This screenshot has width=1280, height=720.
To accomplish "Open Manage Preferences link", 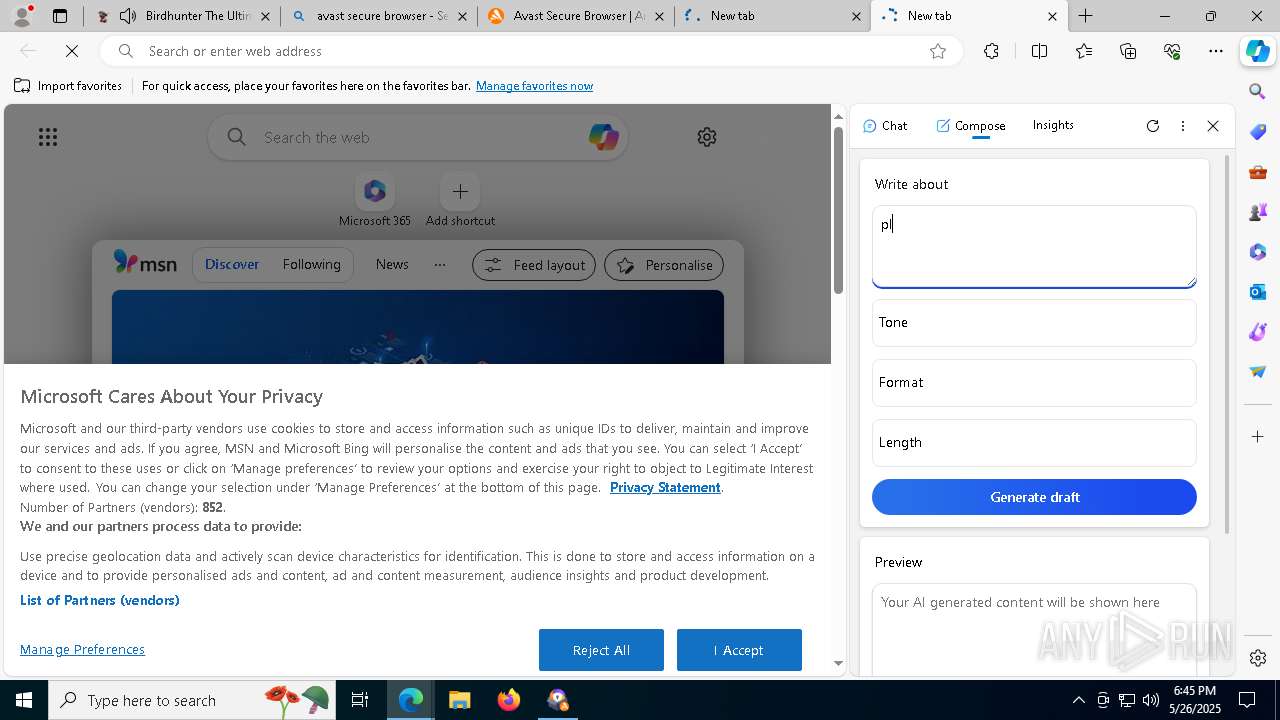I will (82, 649).
